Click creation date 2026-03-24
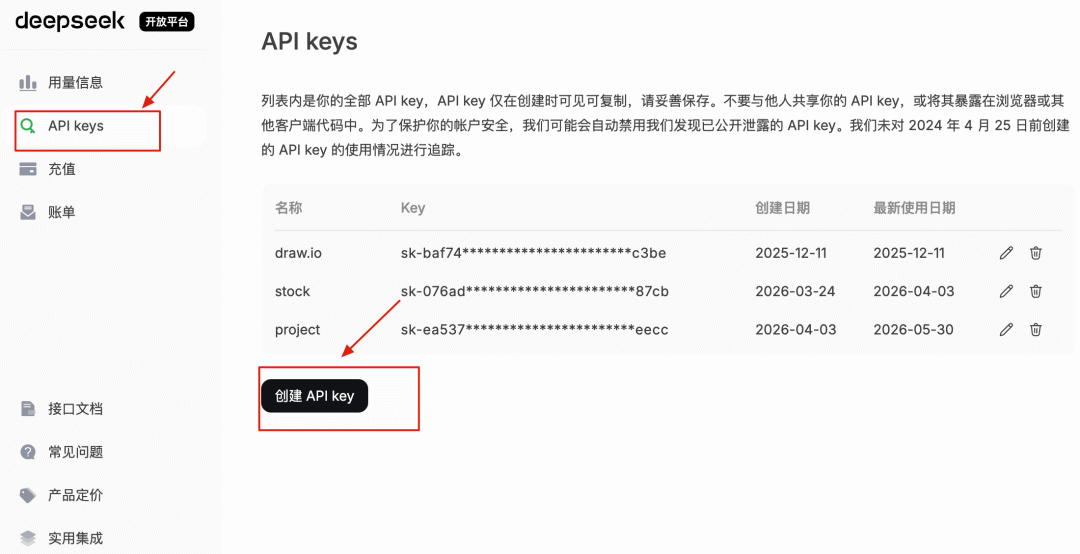 click(x=796, y=291)
